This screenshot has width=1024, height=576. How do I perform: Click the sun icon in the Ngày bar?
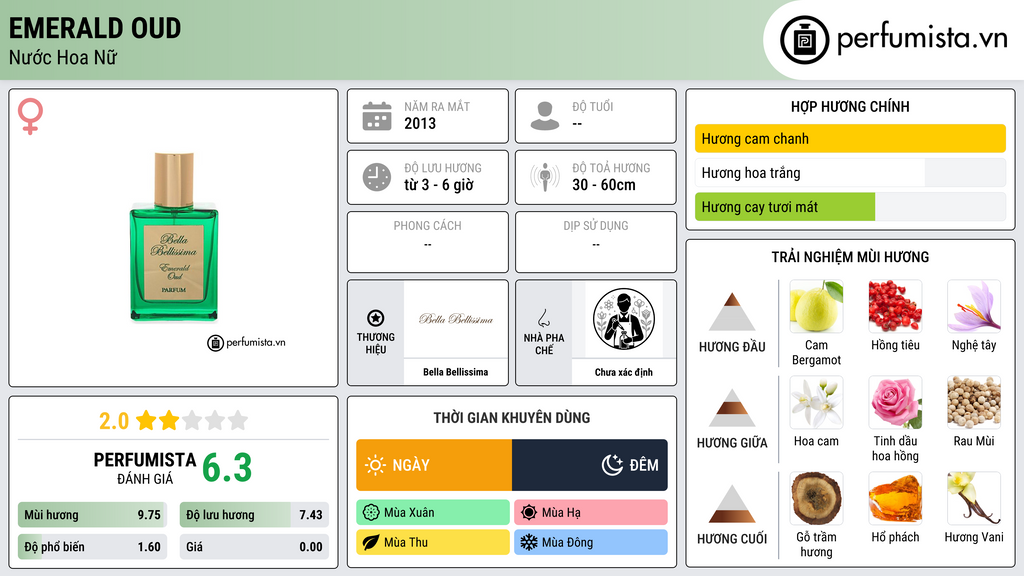pyautogui.click(x=375, y=465)
